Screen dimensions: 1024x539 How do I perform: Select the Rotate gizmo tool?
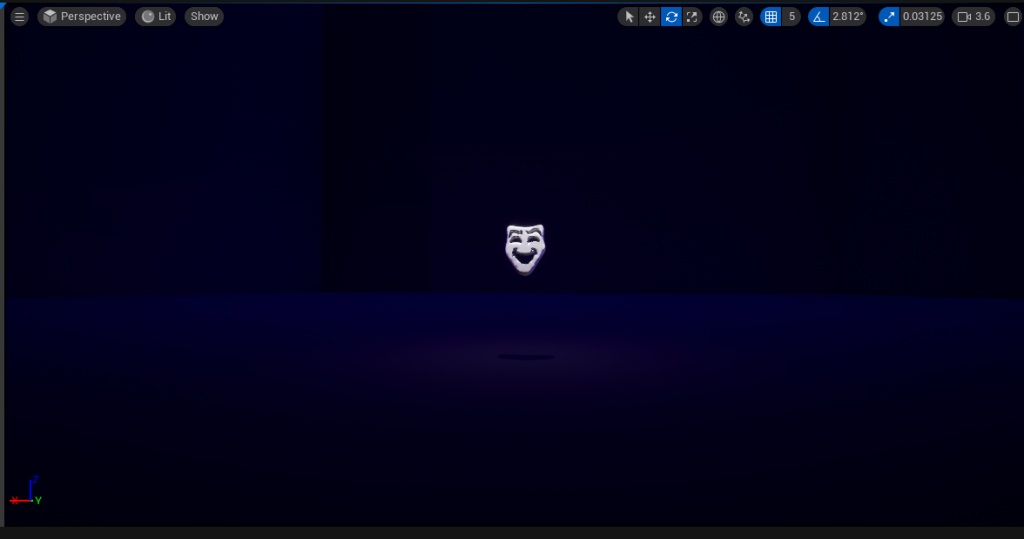coord(671,16)
